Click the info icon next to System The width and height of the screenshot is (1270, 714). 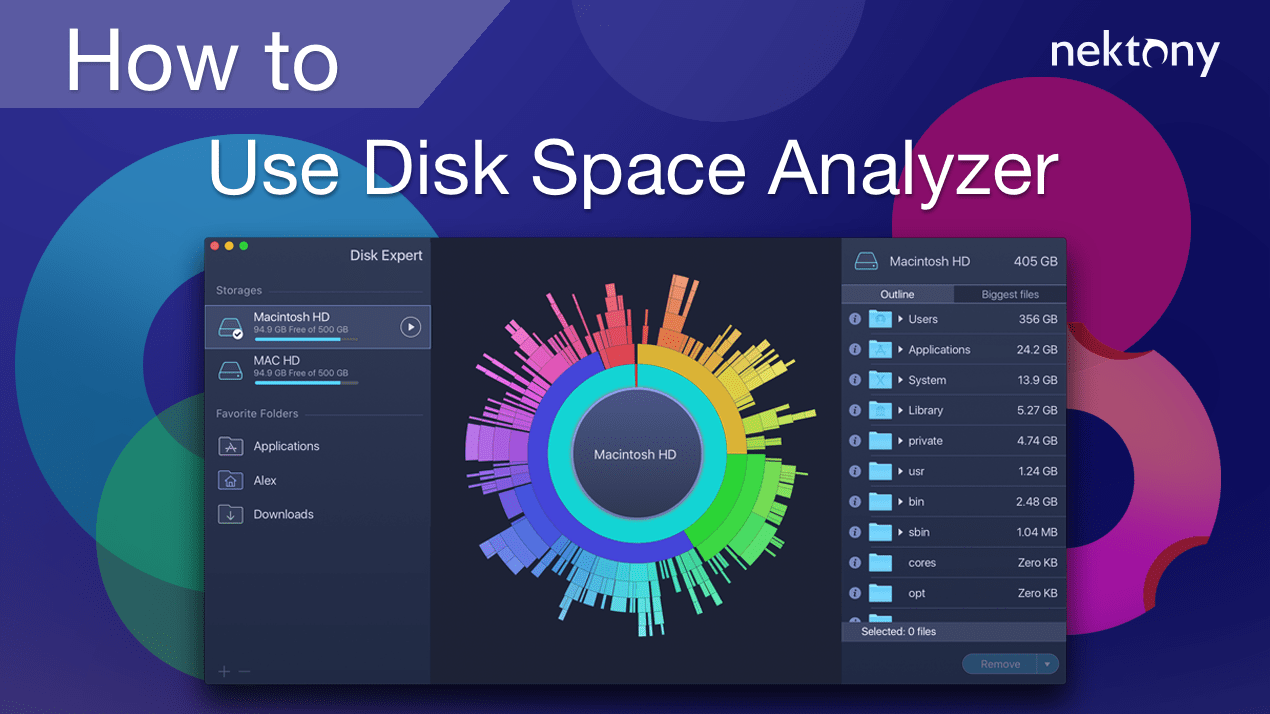pyautogui.click(x=855, y=380)
